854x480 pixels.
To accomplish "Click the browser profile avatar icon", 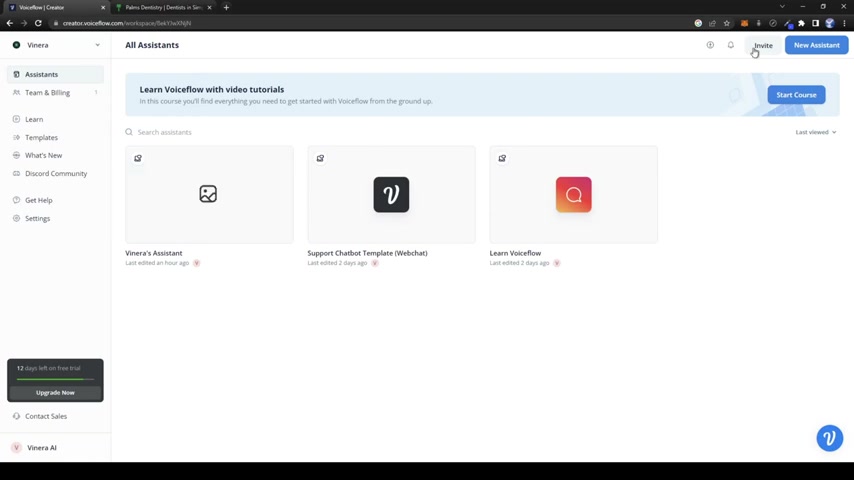I will pyautogui.click(x=829, y=23).
